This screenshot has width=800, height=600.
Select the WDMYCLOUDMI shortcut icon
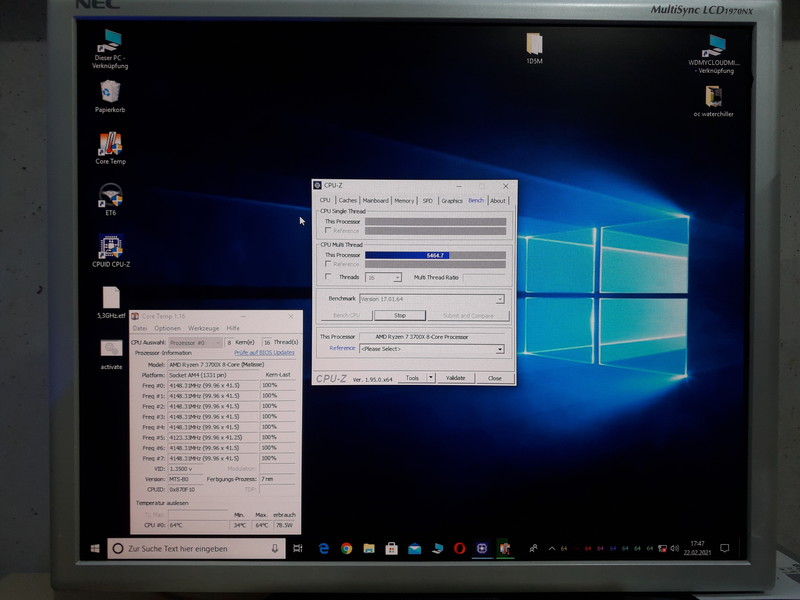(714, 54)
